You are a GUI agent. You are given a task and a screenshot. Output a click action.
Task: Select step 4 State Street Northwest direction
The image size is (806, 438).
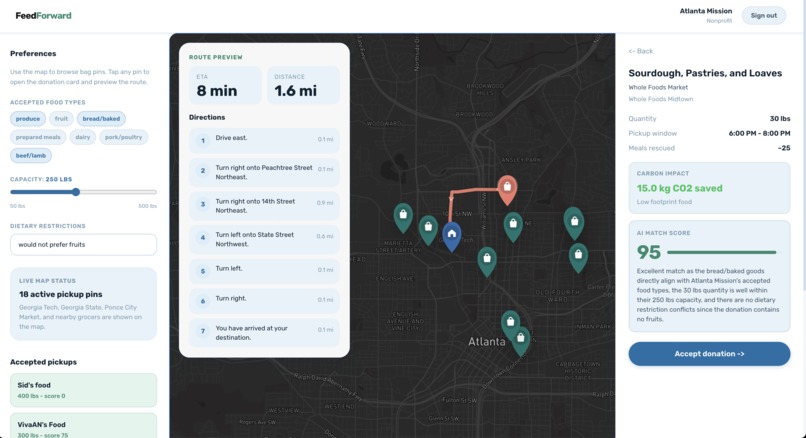[x=264, y=239]
